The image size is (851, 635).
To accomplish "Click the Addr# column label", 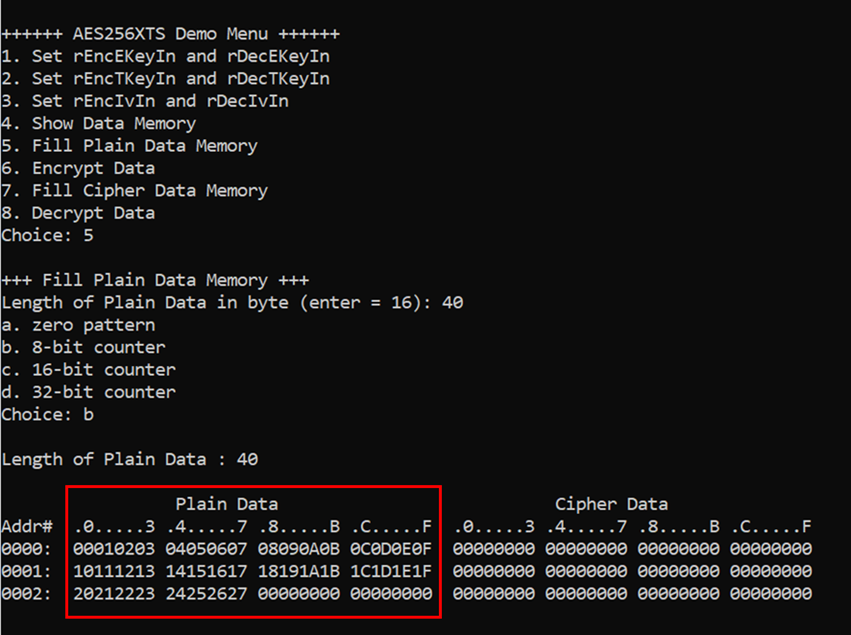I will coord(27,526).
